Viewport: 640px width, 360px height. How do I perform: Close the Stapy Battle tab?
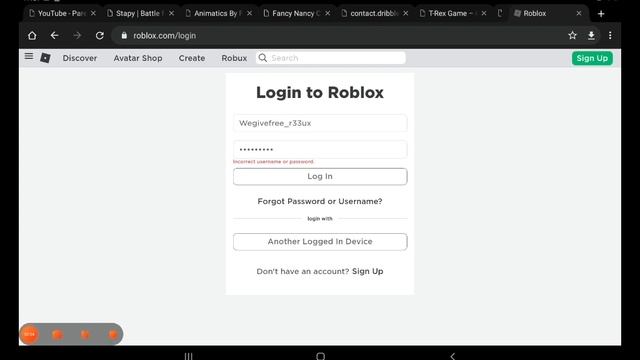click(171, 13)
